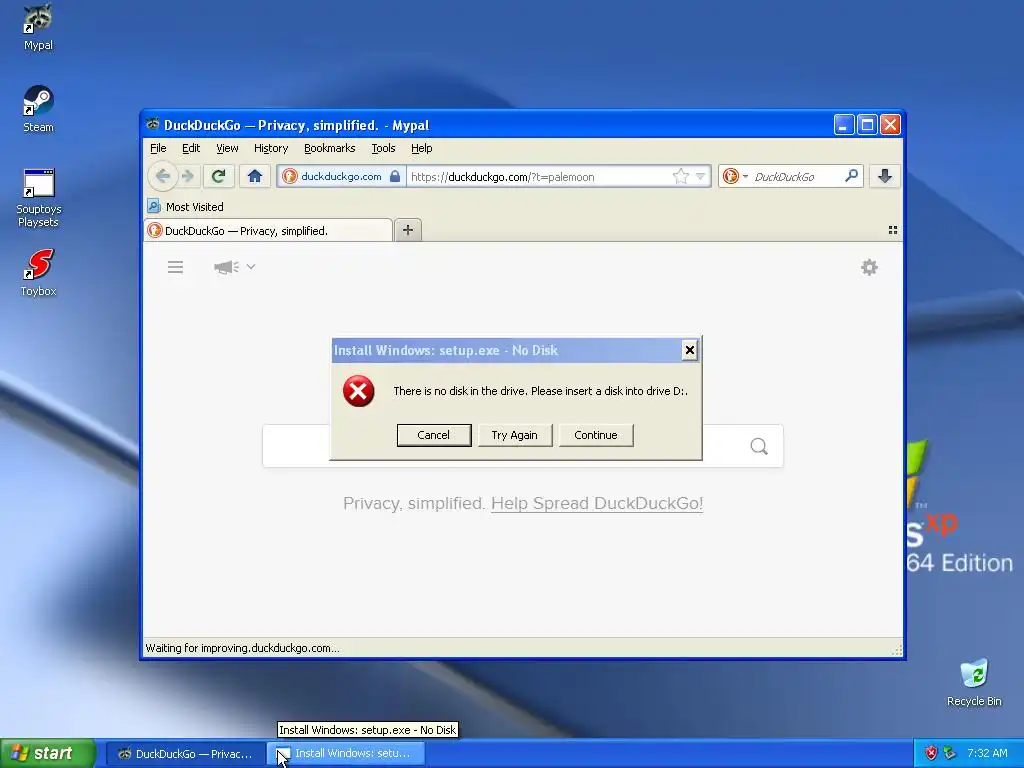
Task: Open the Edit menu
Action: coord(191,148)
